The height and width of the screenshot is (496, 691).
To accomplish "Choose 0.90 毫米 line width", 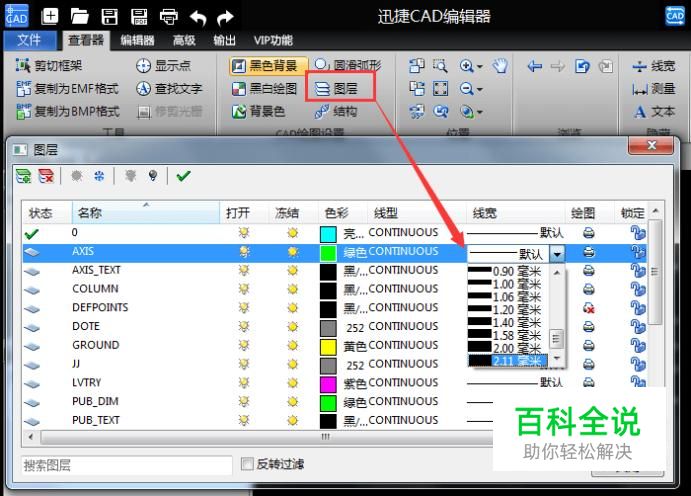I will tap(507, 271).
